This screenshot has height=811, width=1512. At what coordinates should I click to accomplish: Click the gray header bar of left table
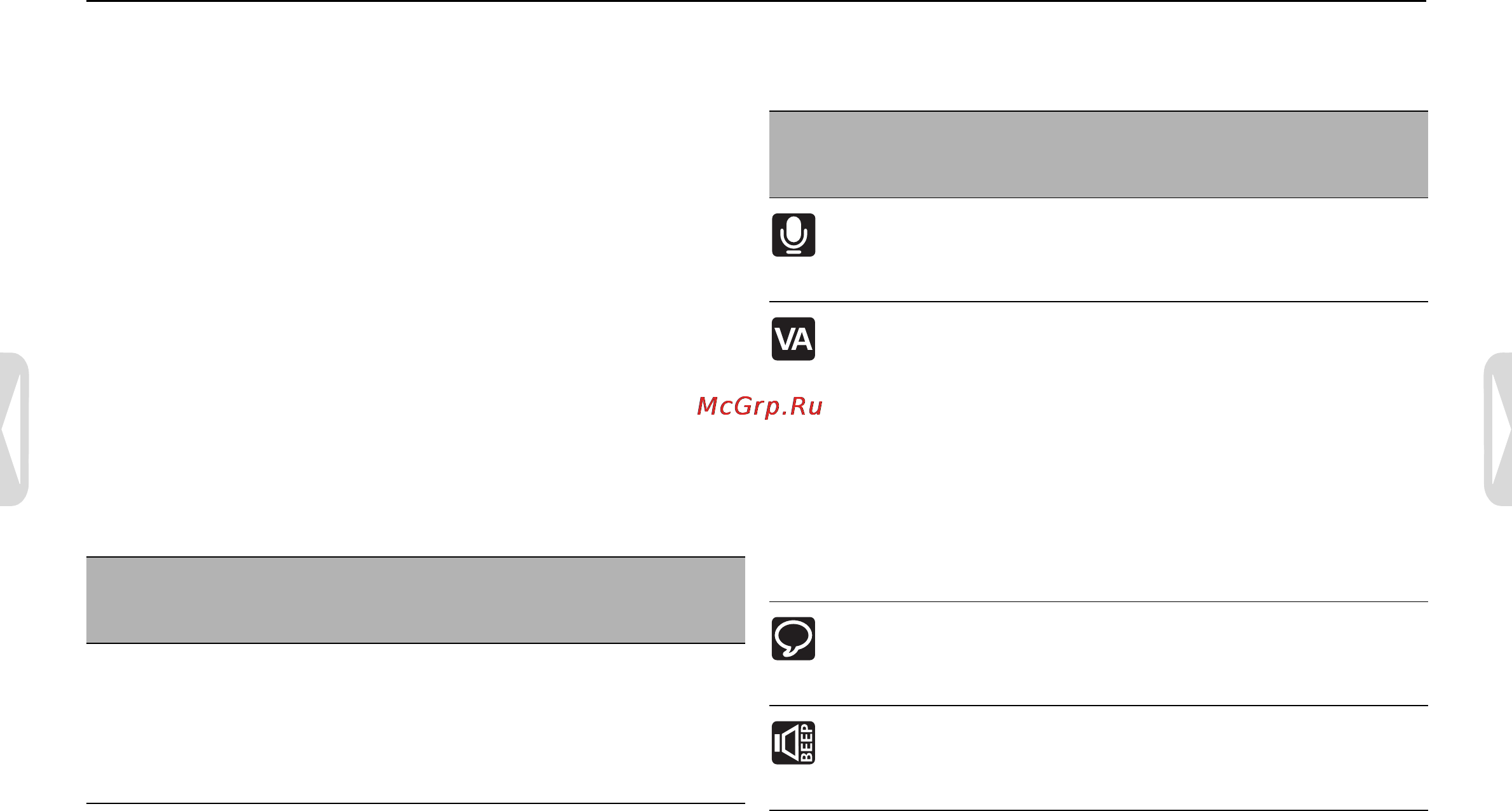pyautogui.click(x=415, y=600)
